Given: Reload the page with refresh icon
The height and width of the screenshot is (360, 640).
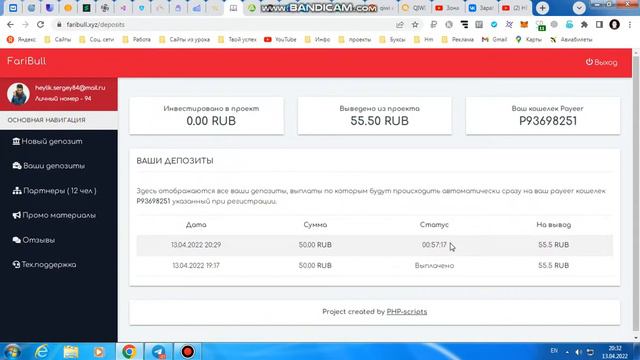Looking at the screenshot, I should coord(40,24).
